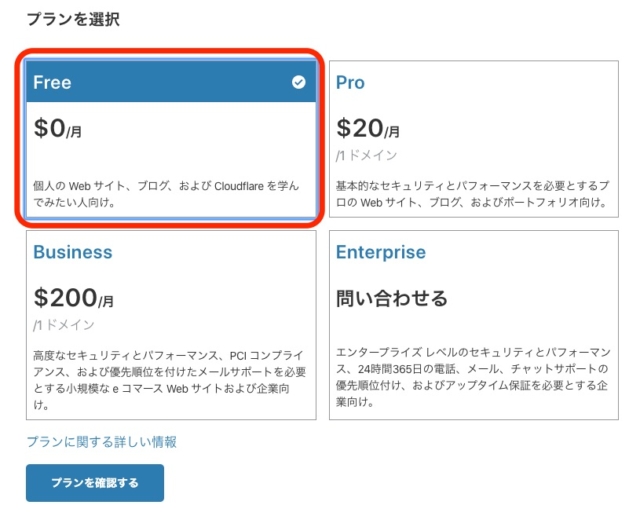Viewport: 640px width, 516px height.
Task: Click the $200/月 price on the Business plan
Action: (73, 298)
